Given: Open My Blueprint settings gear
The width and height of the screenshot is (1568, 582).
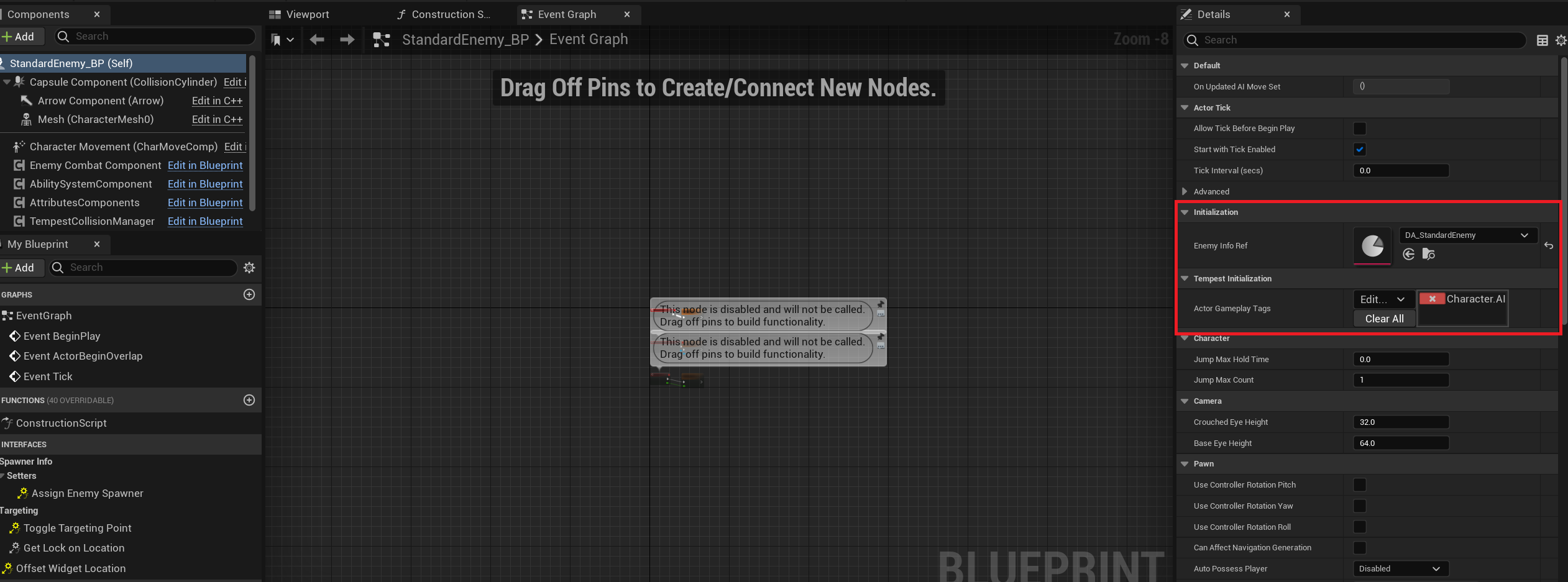Looking at the screenshot, I should point(249,268).
